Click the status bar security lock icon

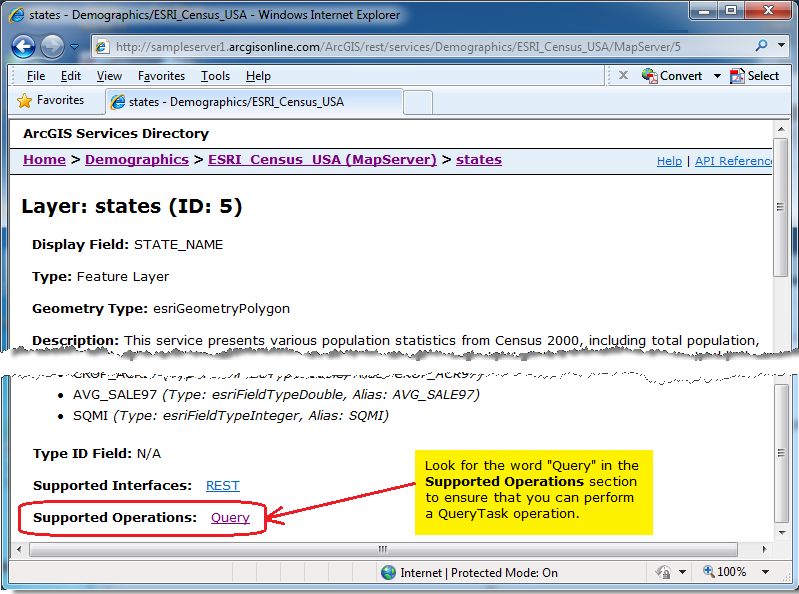663,572
